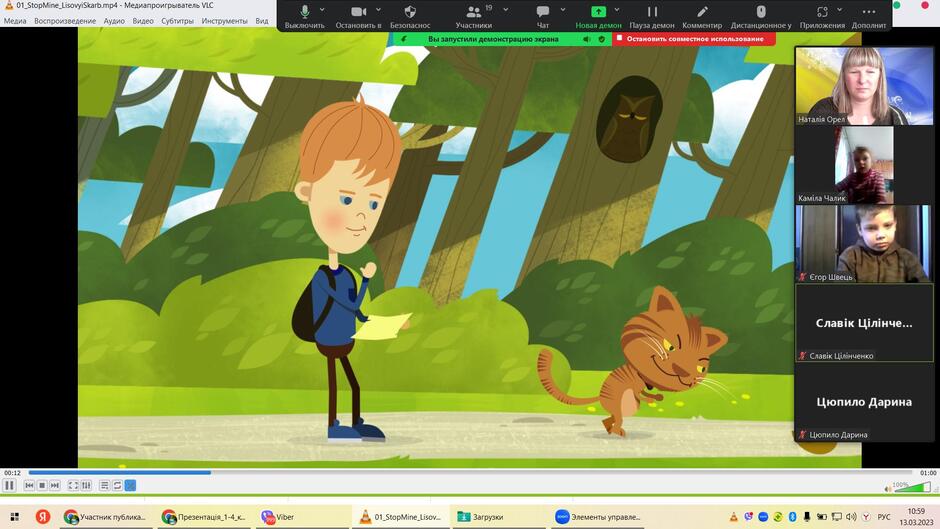
Task: Toggle VLC loop mode
Action: pyautogui.click(x=118, y=485)
